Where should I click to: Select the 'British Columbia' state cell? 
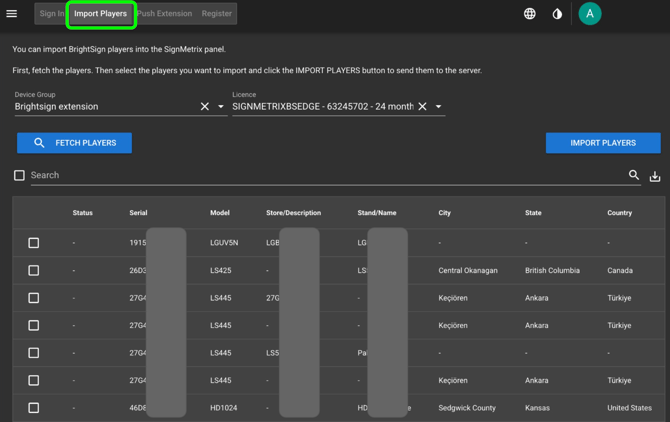pos(552,270)
